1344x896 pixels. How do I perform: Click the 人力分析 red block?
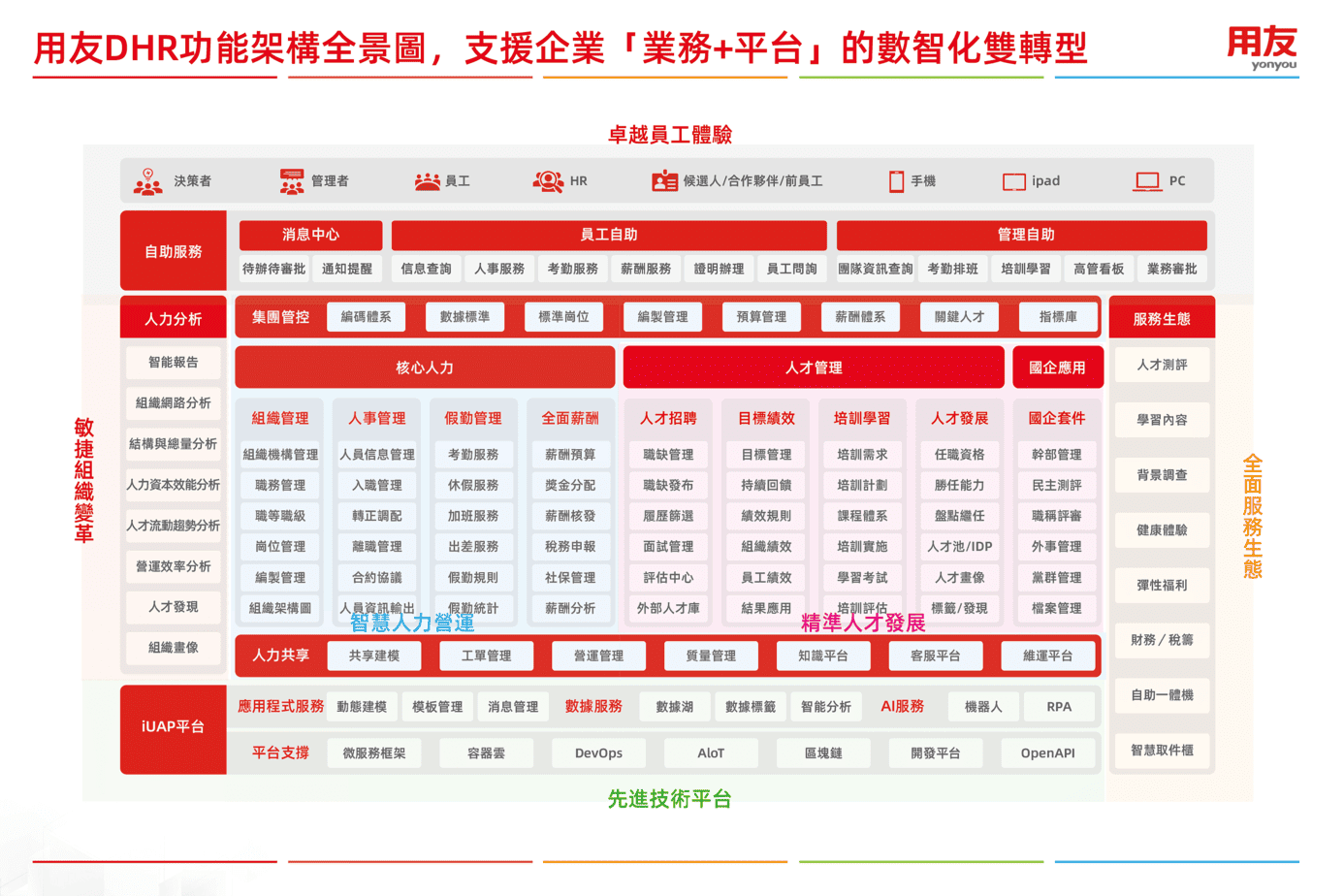click(x=174, y=318)
